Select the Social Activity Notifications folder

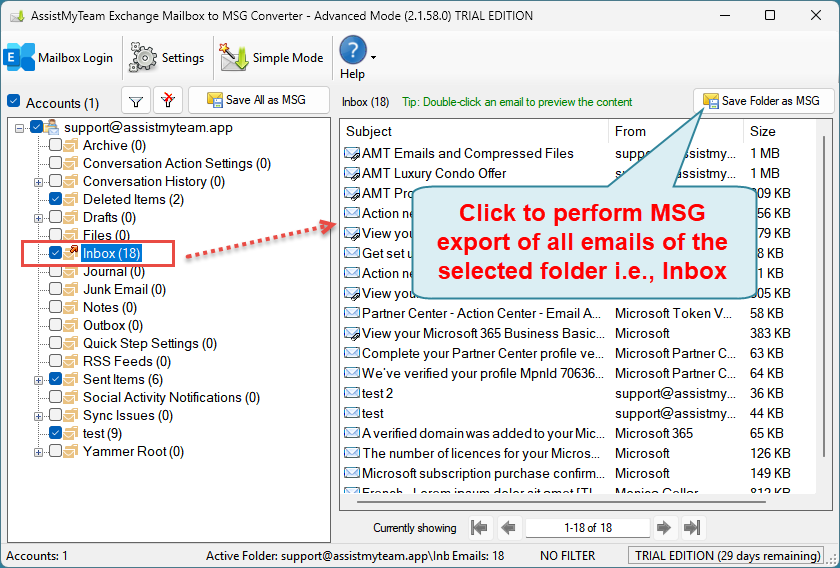pyautogui.click(x=171, y=397)
